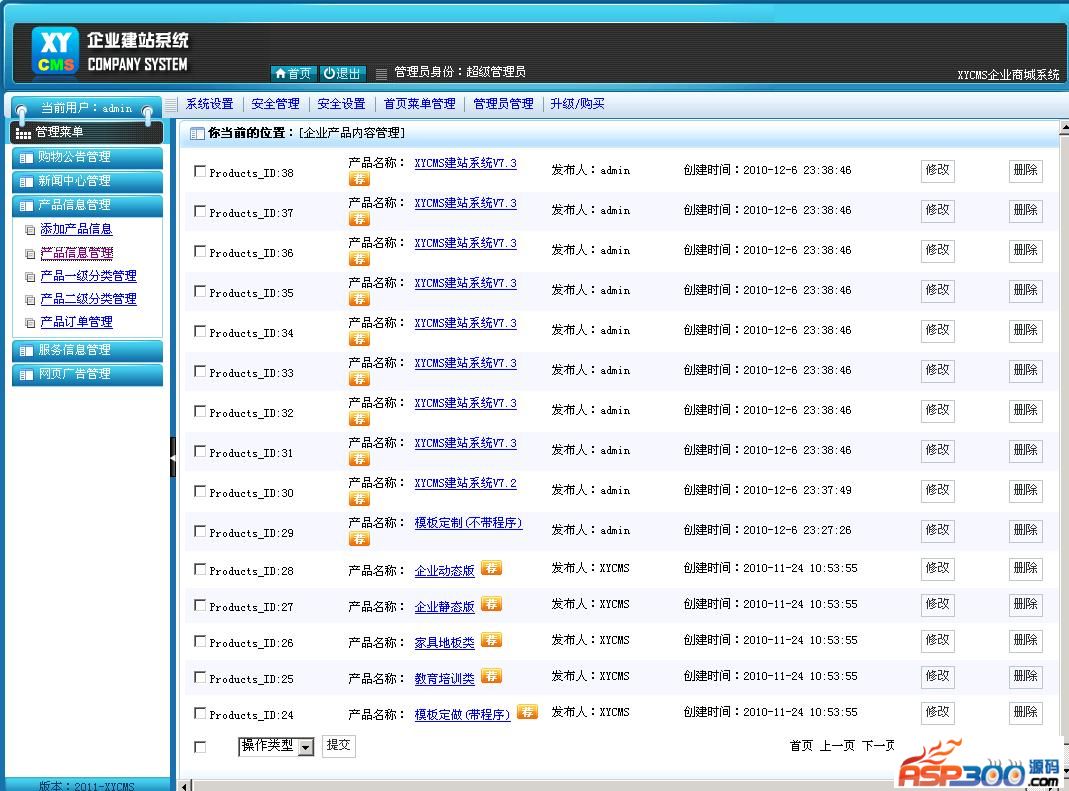Click the recommend badge under Products_ID:38
Screen dimensions: 1069x791
click(359, 179)
